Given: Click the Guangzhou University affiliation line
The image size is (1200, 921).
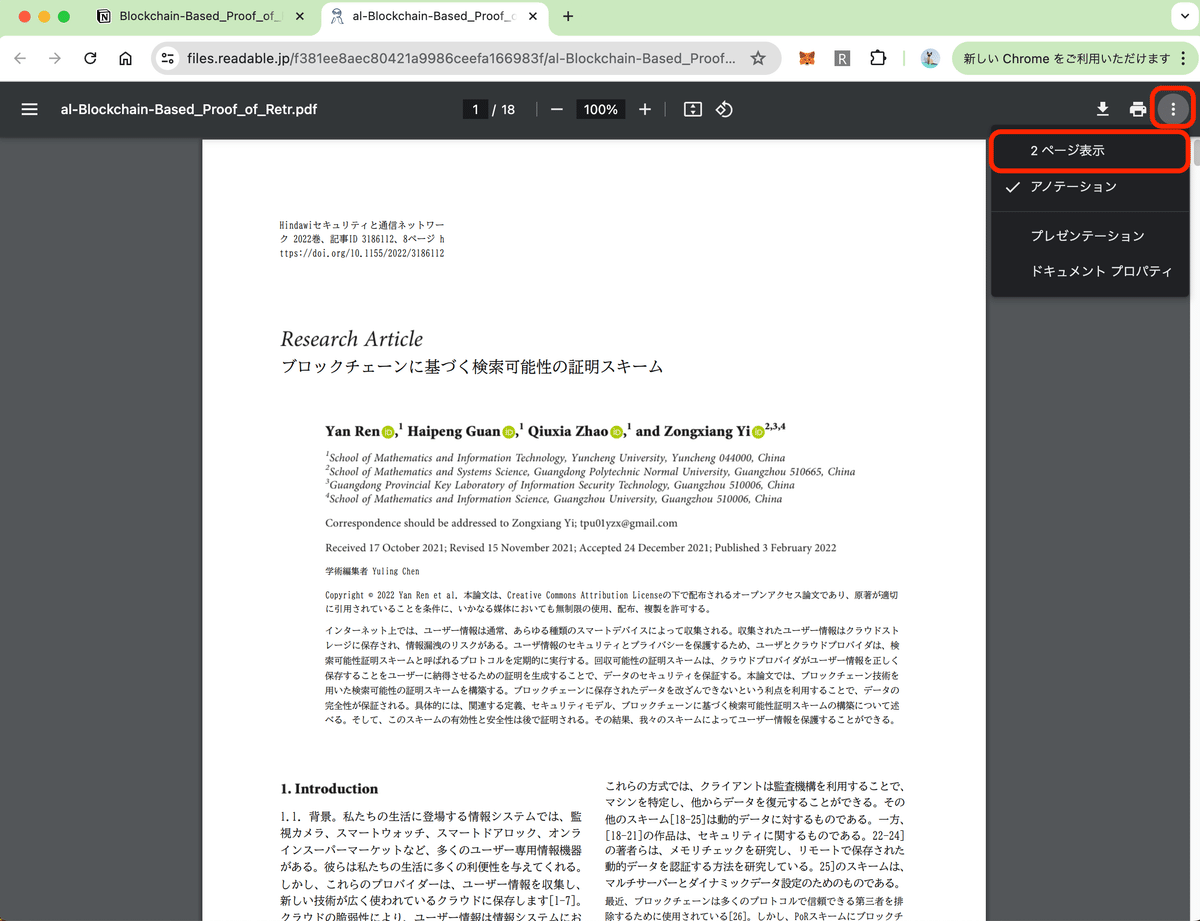Looking at the screenshot, I should point(554,498).
